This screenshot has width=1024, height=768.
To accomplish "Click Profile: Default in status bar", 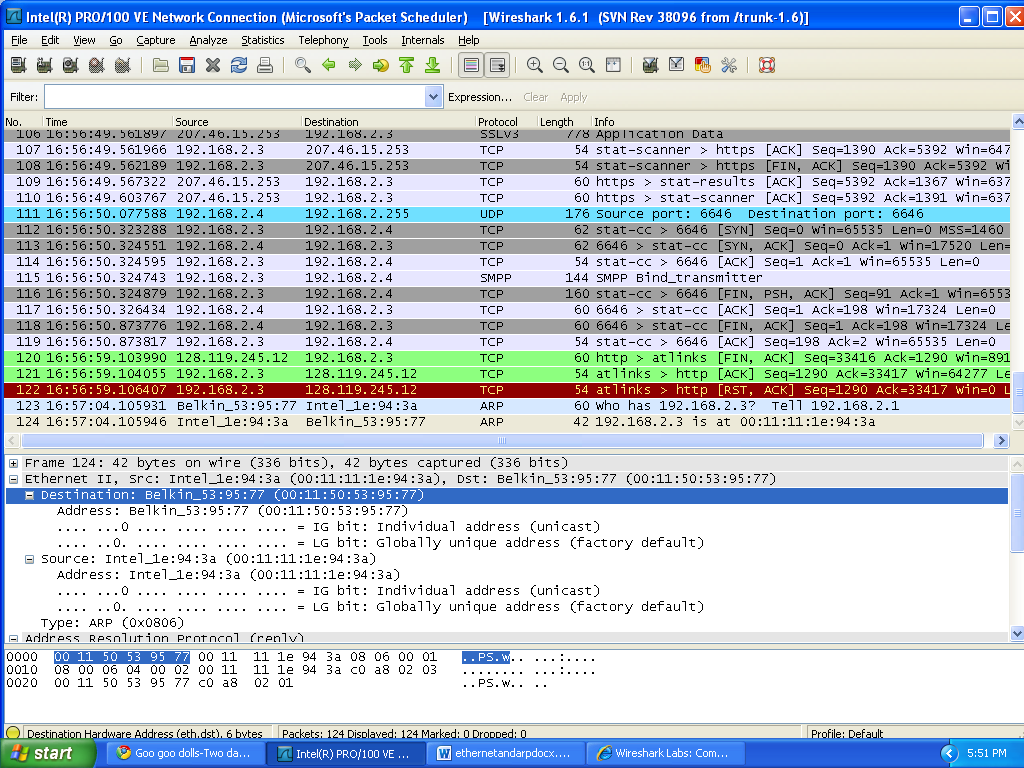I will click(x=846, y=733).
